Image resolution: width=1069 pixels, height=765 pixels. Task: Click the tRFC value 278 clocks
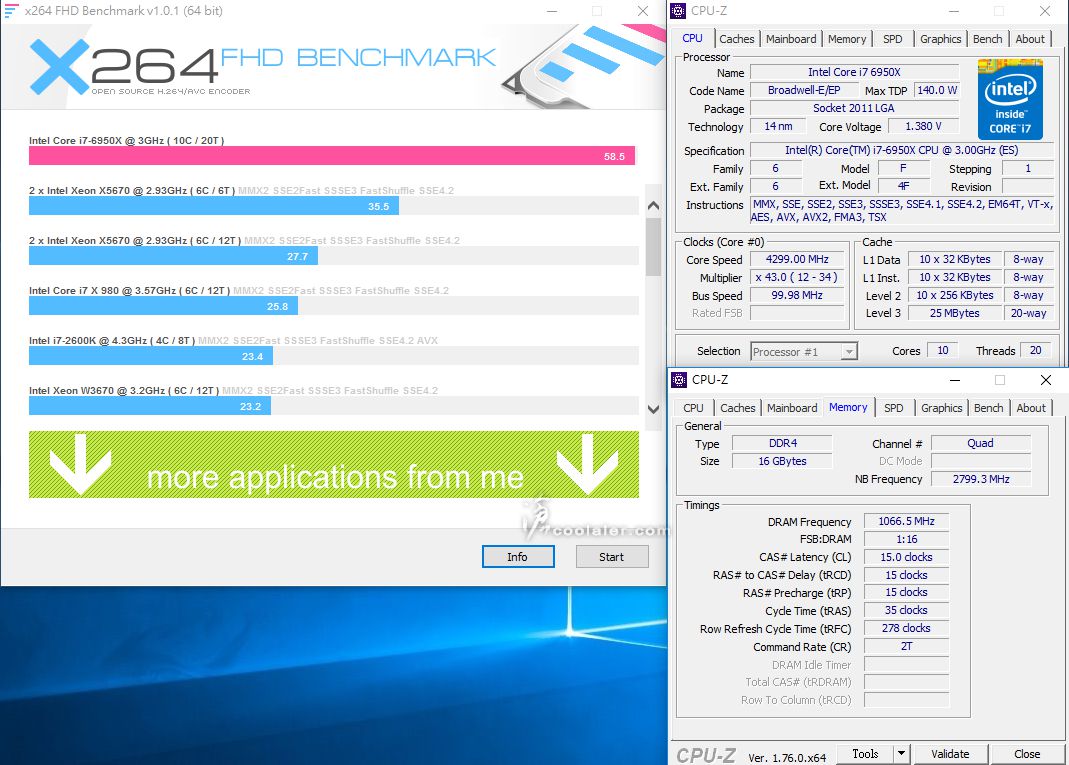coord(906,628)
